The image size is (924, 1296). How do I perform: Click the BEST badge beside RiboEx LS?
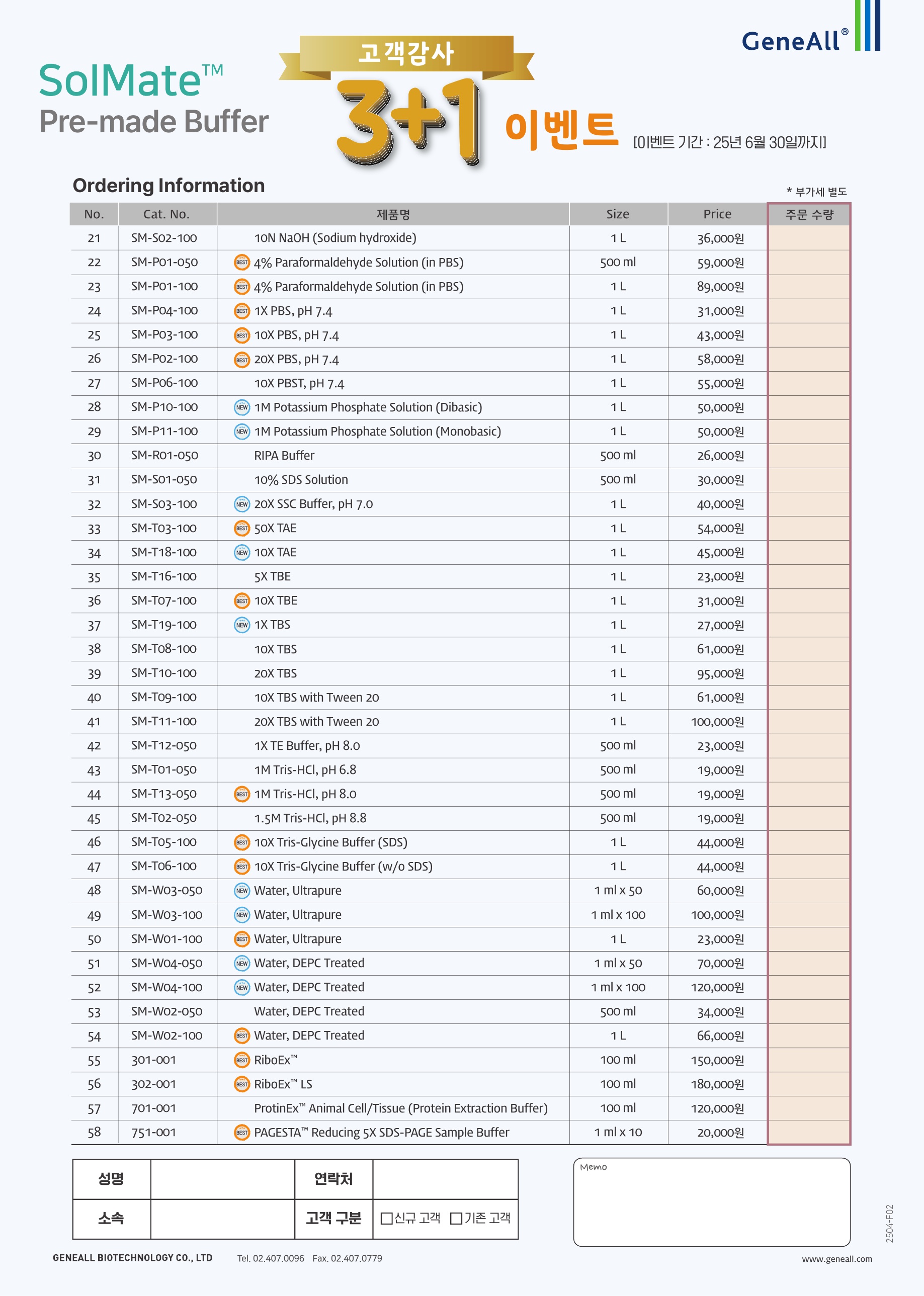[x=242, y=1084]
